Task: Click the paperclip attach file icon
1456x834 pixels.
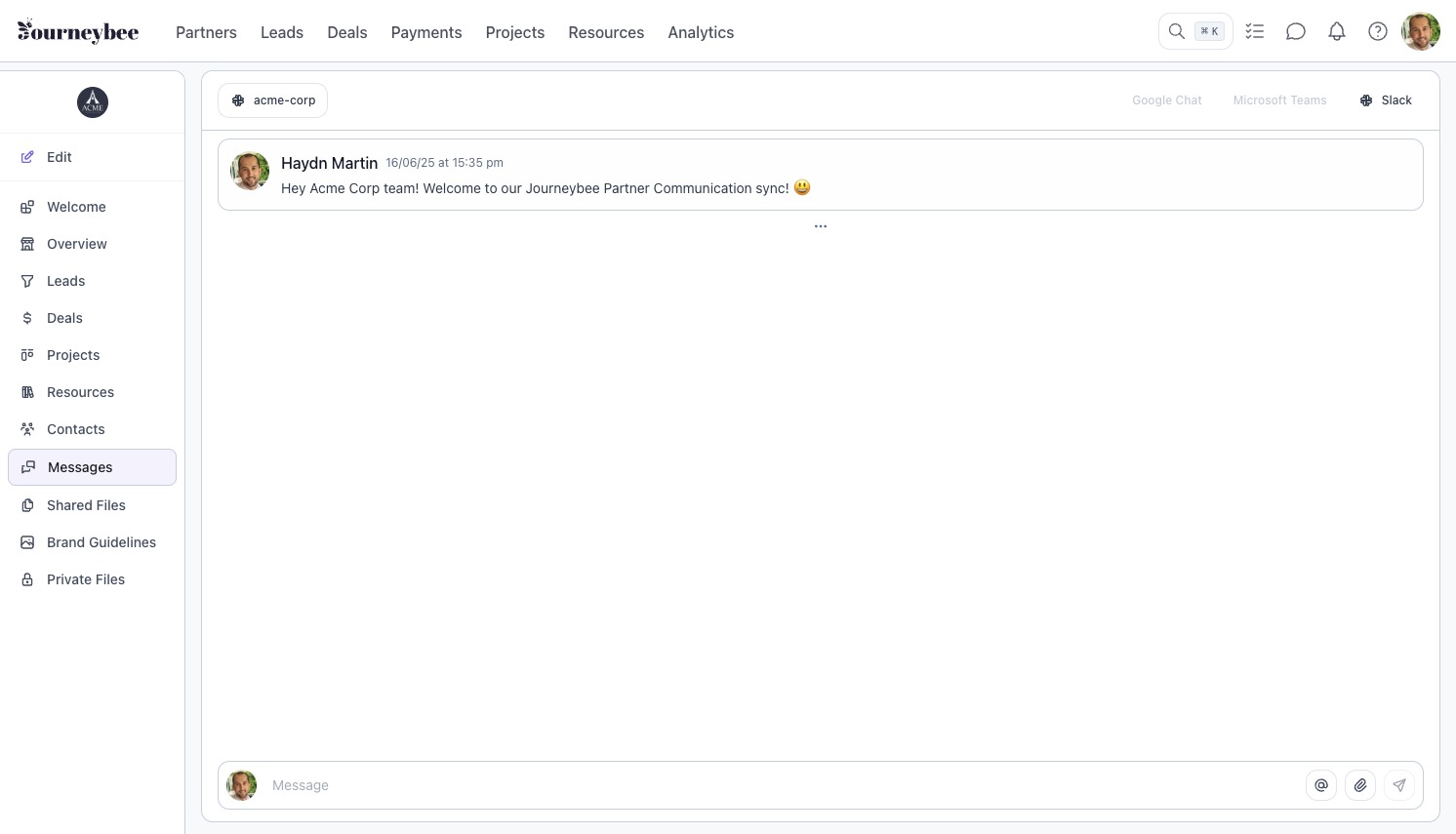Action: click(x=1360, y=785)
